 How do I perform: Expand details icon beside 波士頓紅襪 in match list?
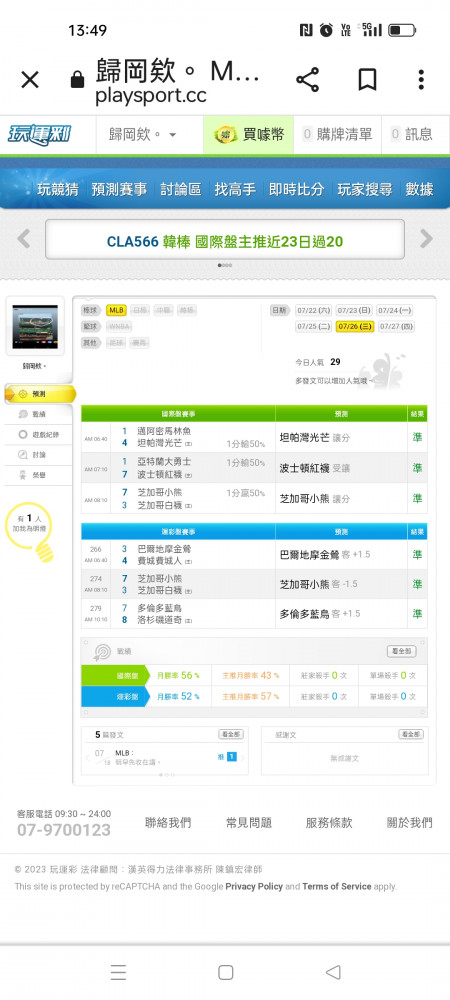[189, 474]
